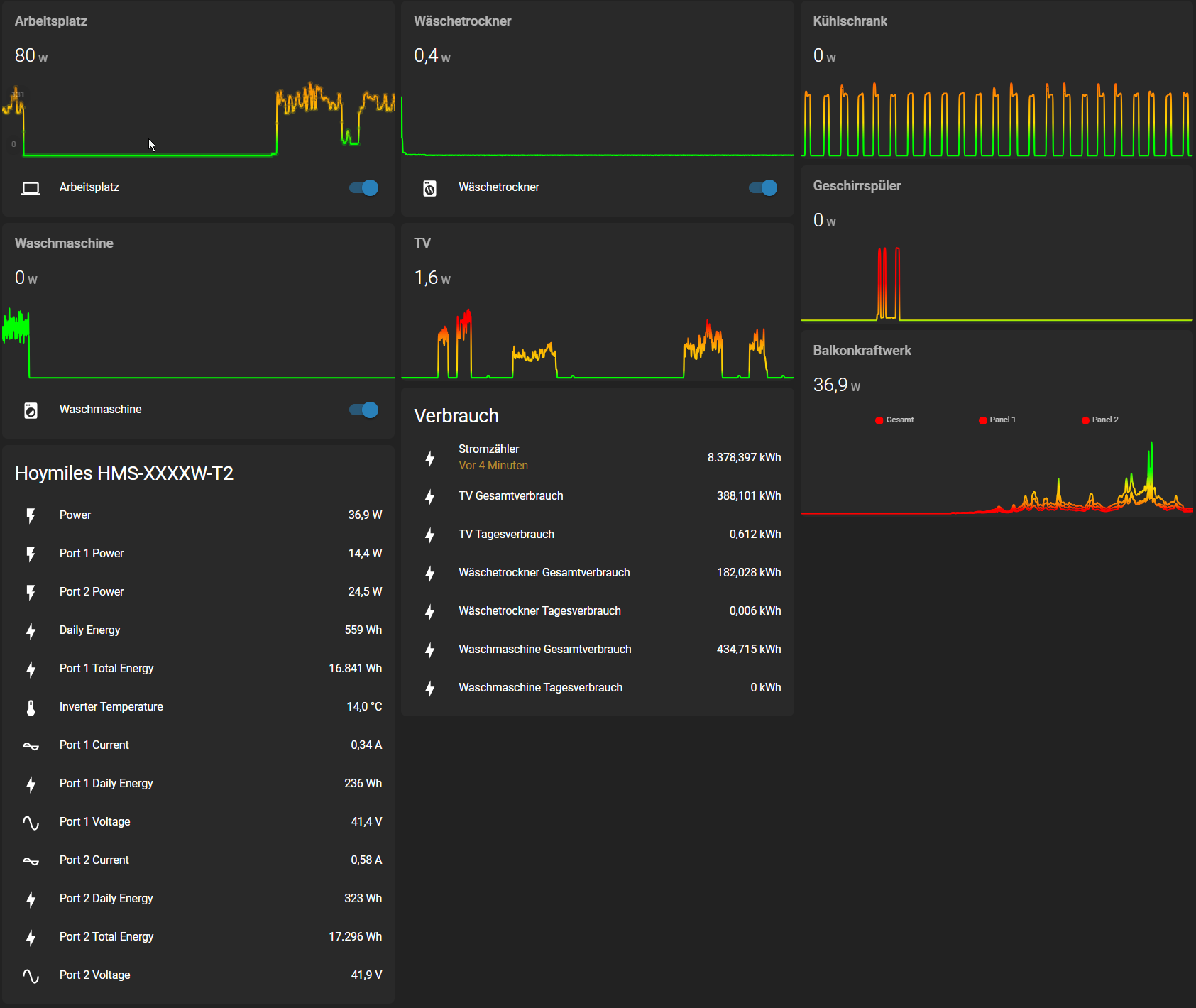Image resolution: width=1196 pixels, height=1008 pixels.
Task: Click the 559 Wh Daily Energy value
Action: 363,630
